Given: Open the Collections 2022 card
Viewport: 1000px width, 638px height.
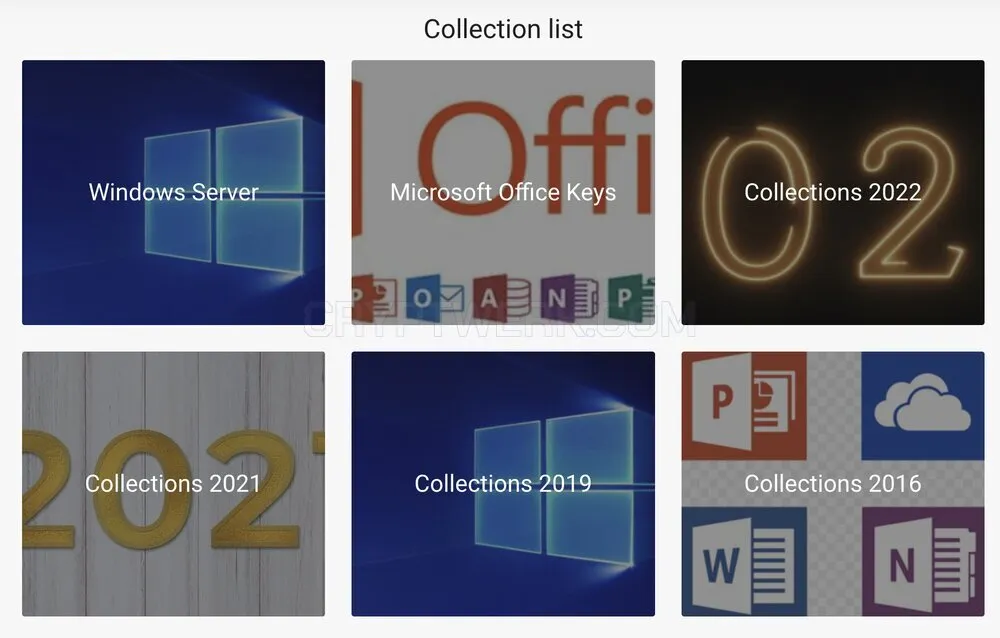Looking at the screenshot, I should (833, 193).
